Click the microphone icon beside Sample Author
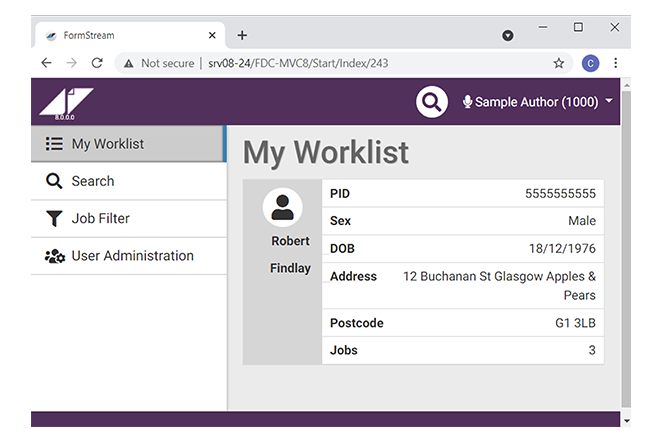Viewport: 663px width, 442px height. tap(467, 102)
